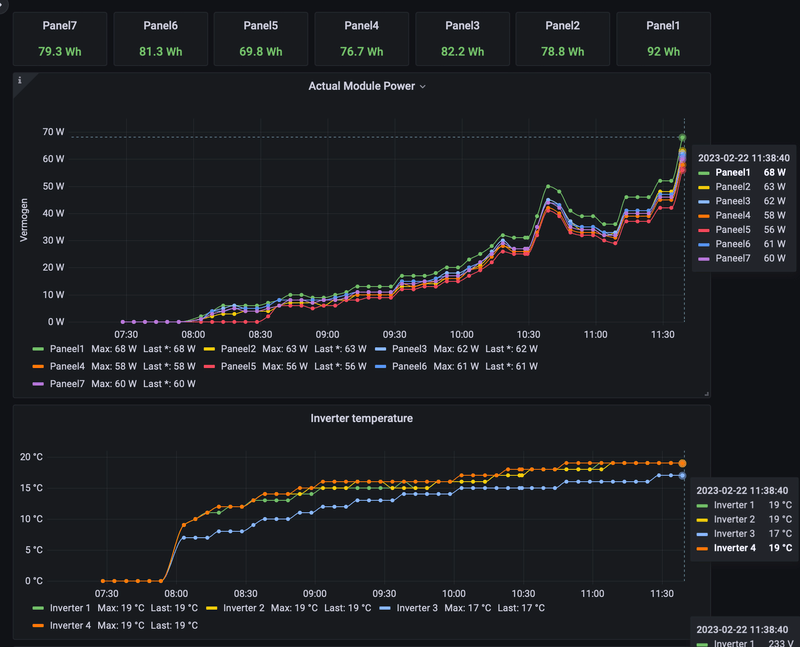Click the yellow Paneel2 series icon in legend
The height and width of the screenshot is (647, 800).
pos(209,349)
